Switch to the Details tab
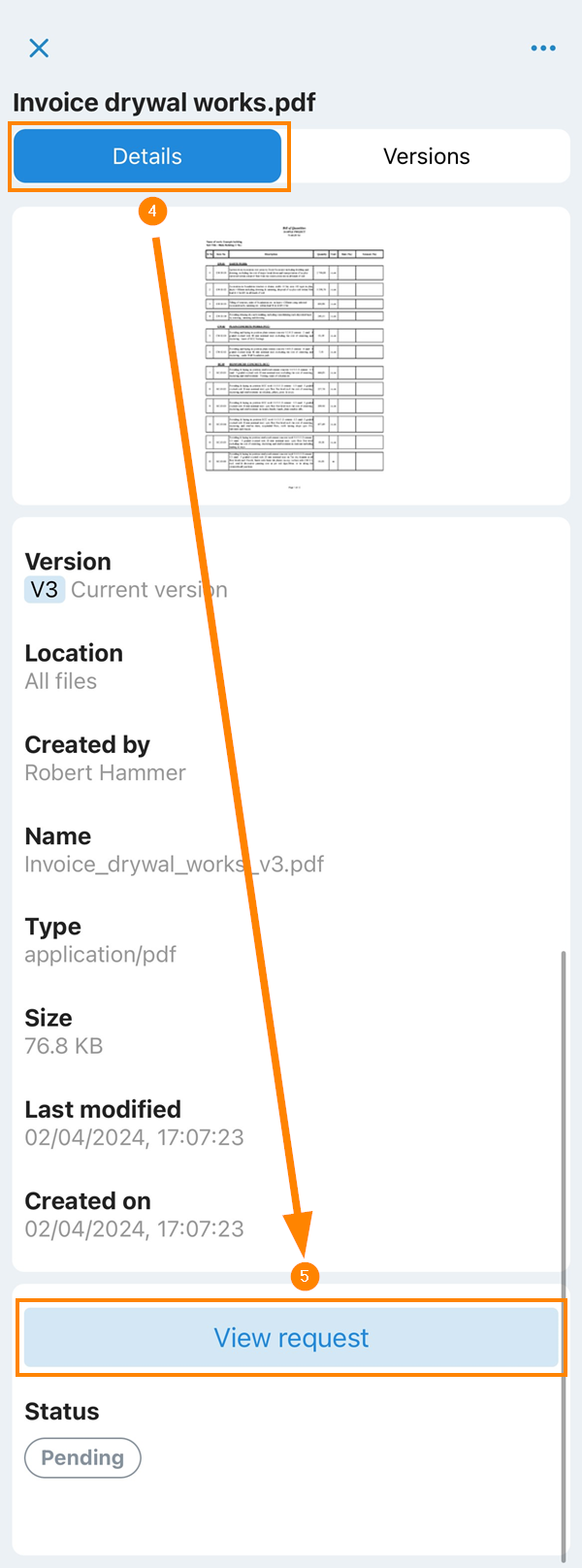 click(147, 156)
